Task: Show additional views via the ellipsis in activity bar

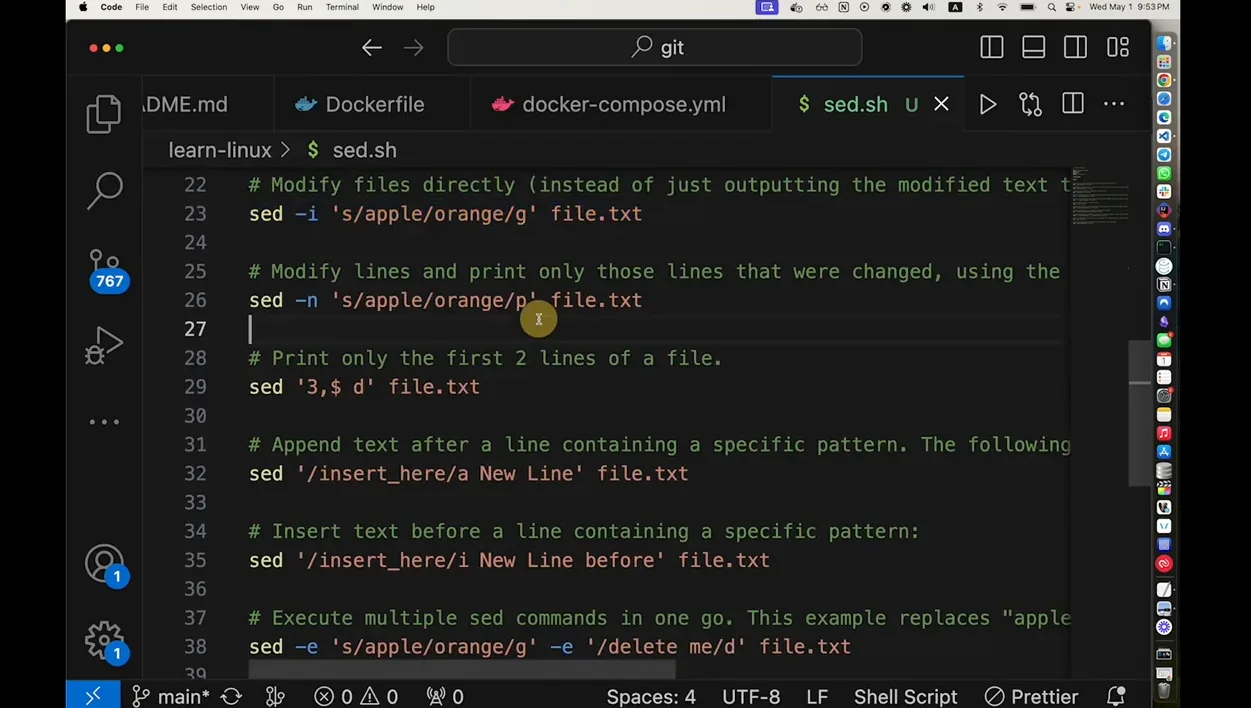Action: (104, 422)
